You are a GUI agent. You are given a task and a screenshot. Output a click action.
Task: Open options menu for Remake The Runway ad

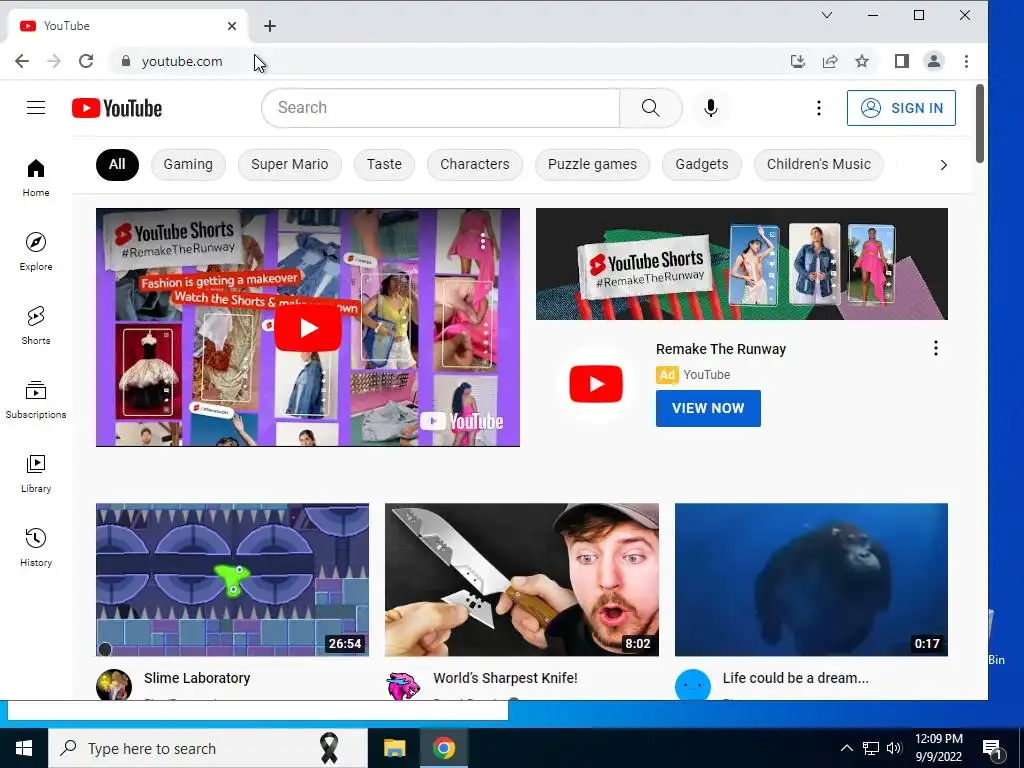(x=936, y=348)
